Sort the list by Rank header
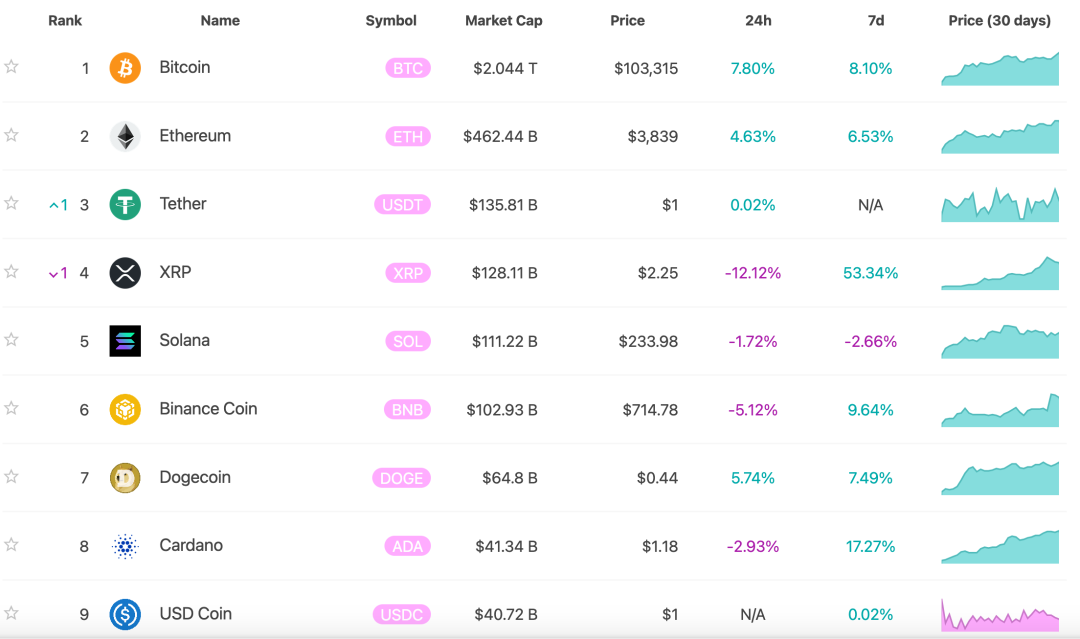The height and width of the screenshot is (639, 1080). point(65,20)
